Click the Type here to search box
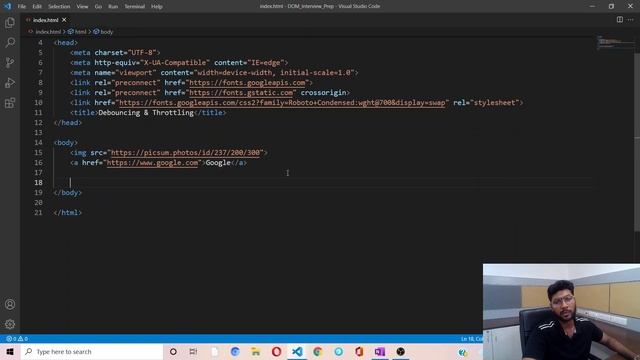 92,351
